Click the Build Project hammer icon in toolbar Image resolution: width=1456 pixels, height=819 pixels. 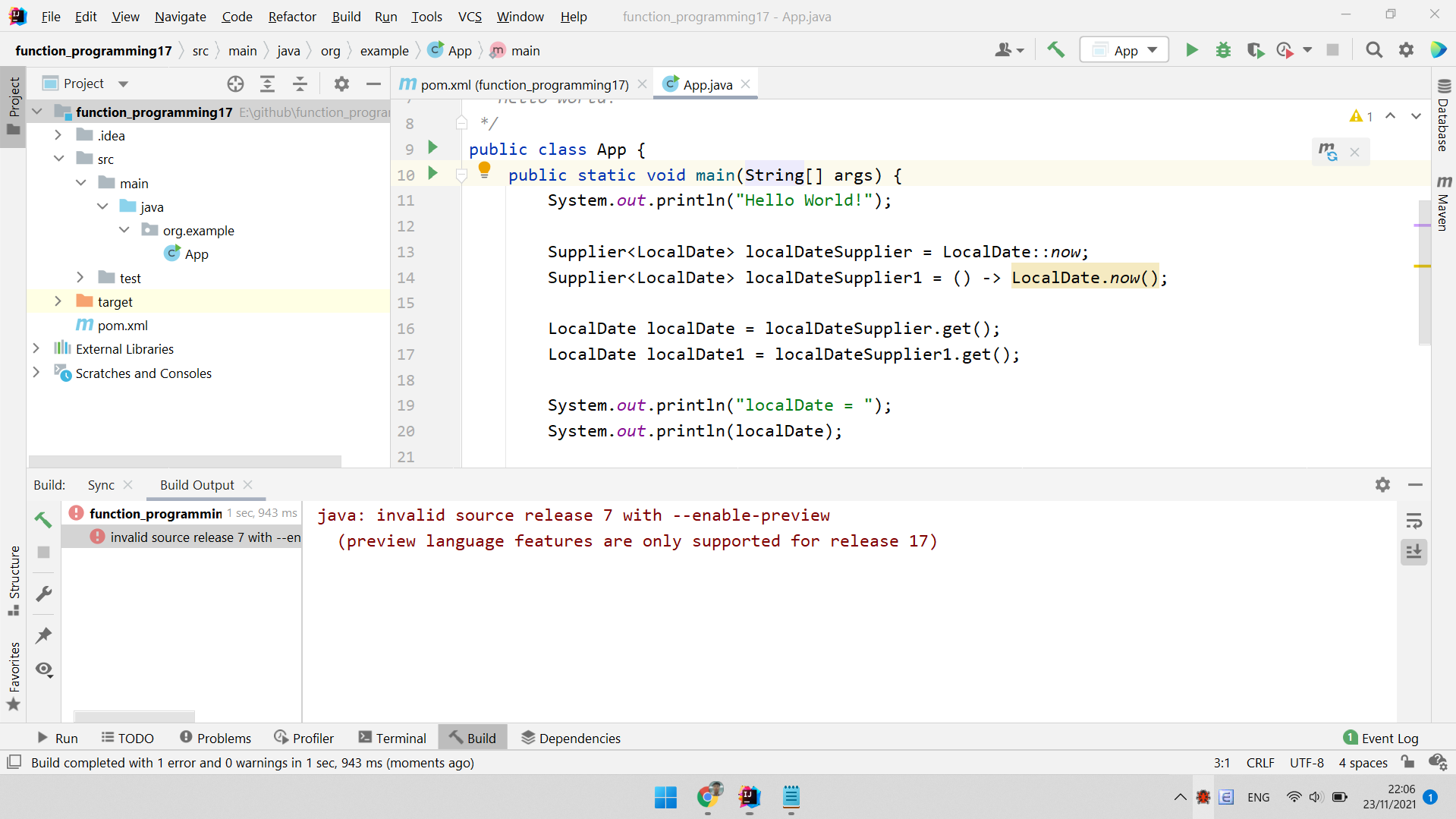pyautogui.click(x=1055, y=50)
